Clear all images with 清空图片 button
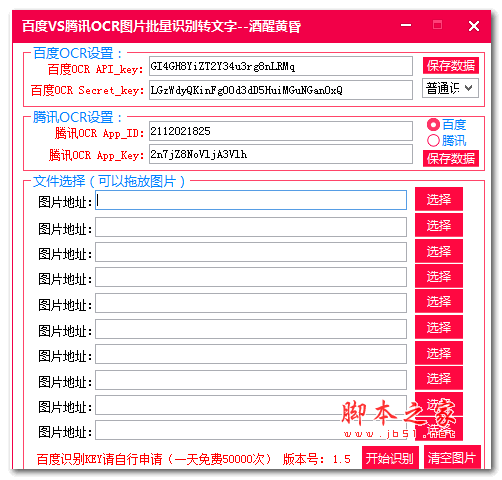 point(452,458)
